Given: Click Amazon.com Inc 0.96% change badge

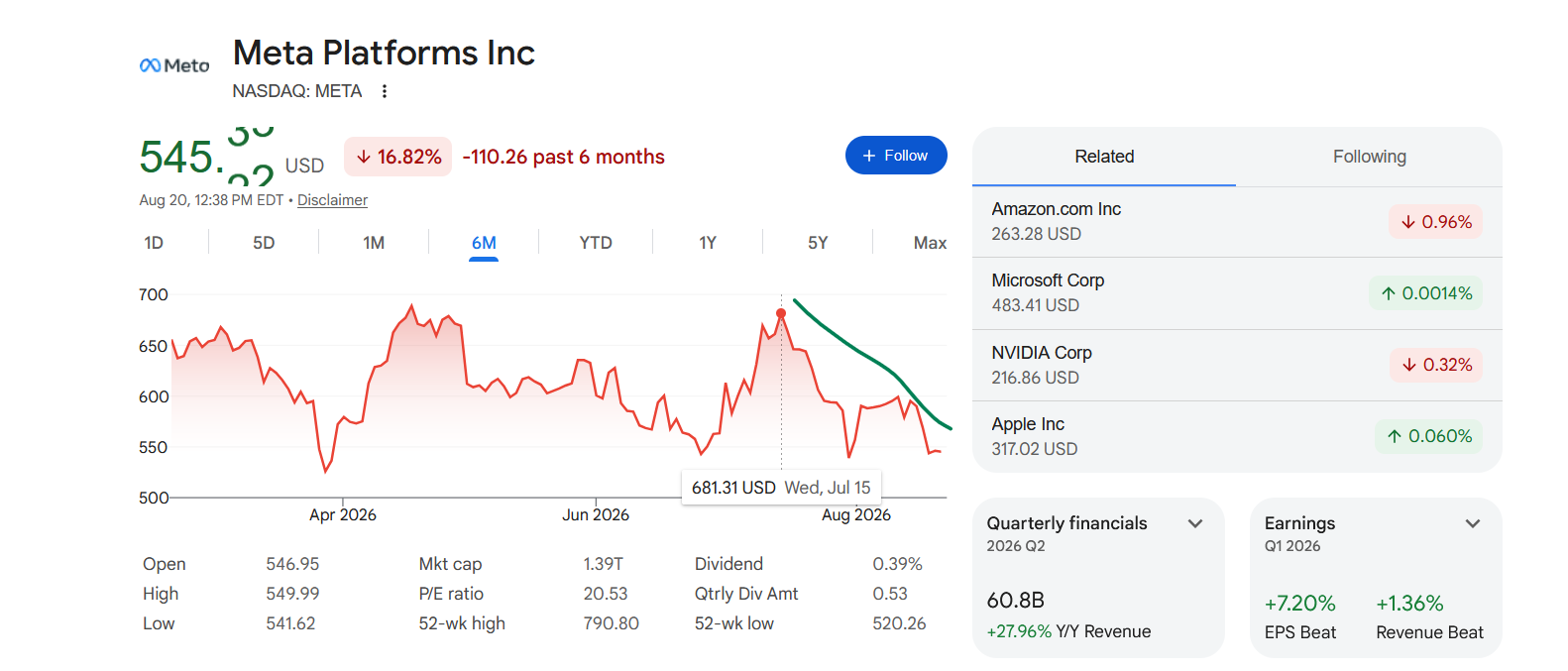Looking at the screenshot, I should pyautogui.click(x=1436, y=222).
